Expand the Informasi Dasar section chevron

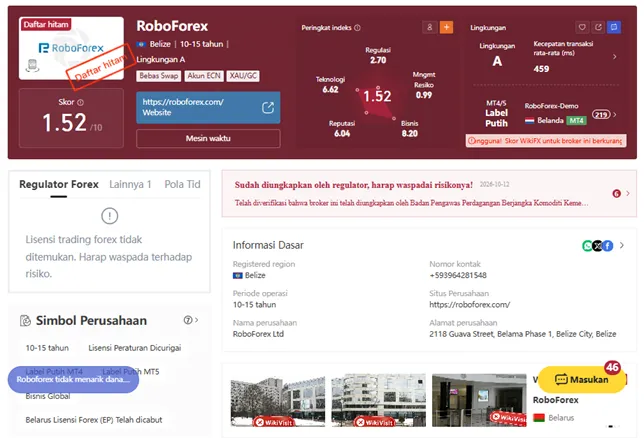621,245
